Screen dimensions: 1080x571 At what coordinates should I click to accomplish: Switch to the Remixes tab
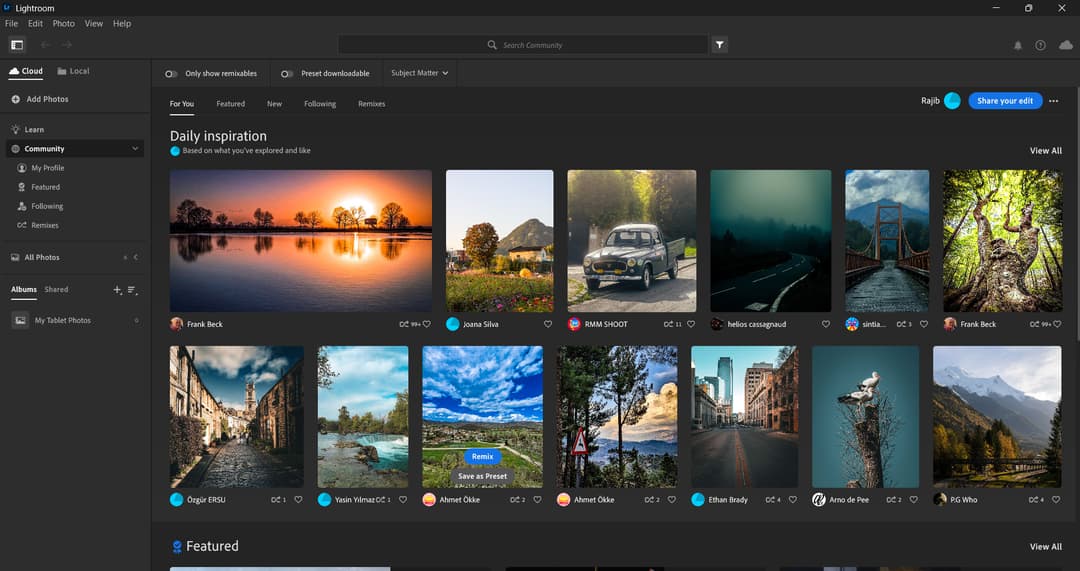[x=371, y=104]
